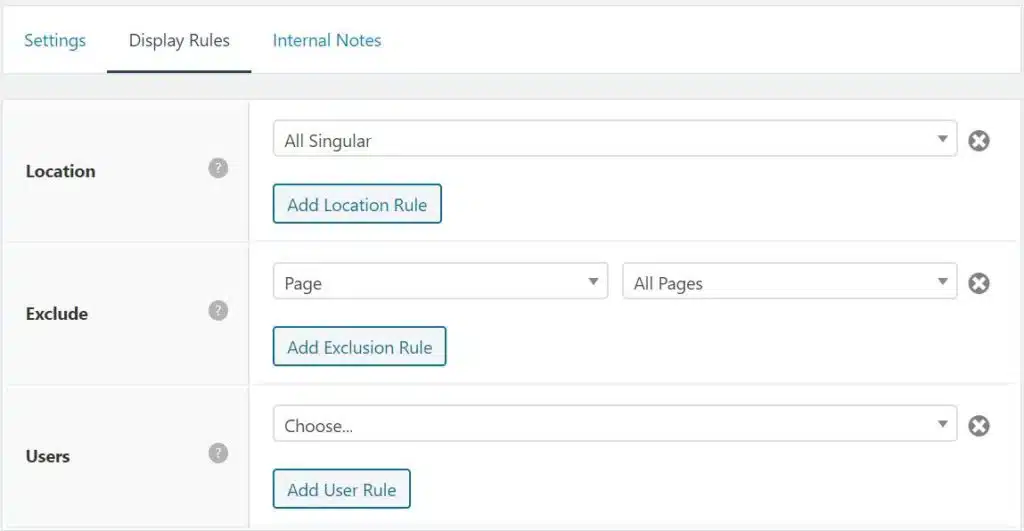Open the Internal Notes tab
This screenshot has height=531, width=1024.
tap(327, 40)
